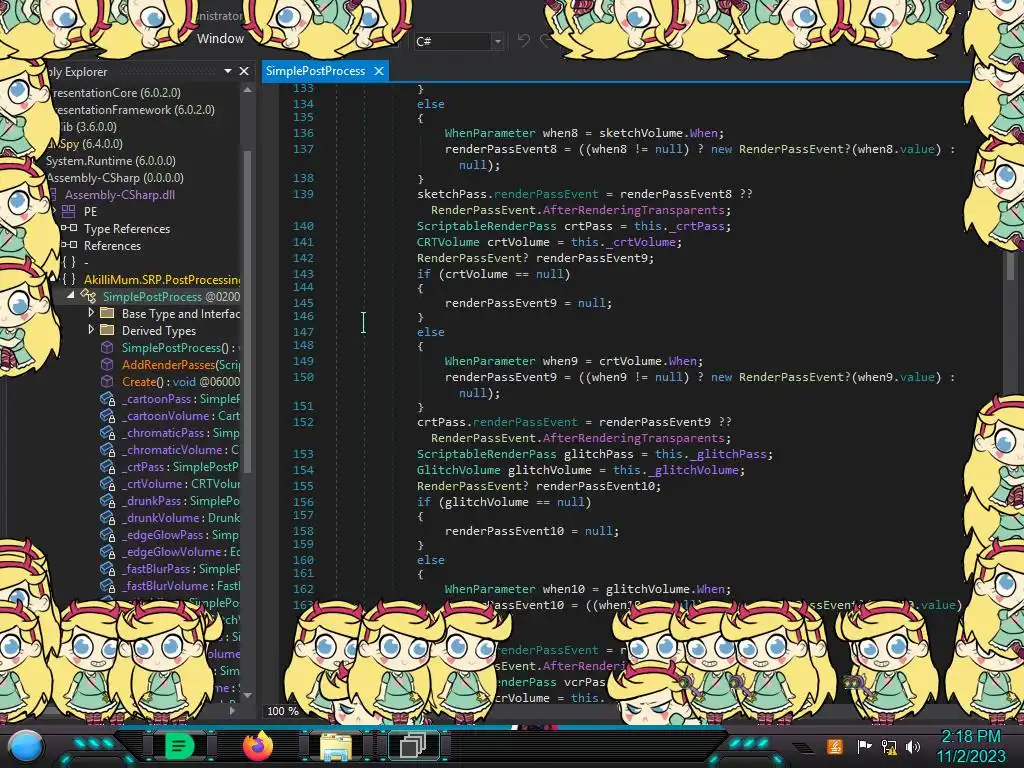
Task: Open the C# language dropdown
Action: click(497, 41)
